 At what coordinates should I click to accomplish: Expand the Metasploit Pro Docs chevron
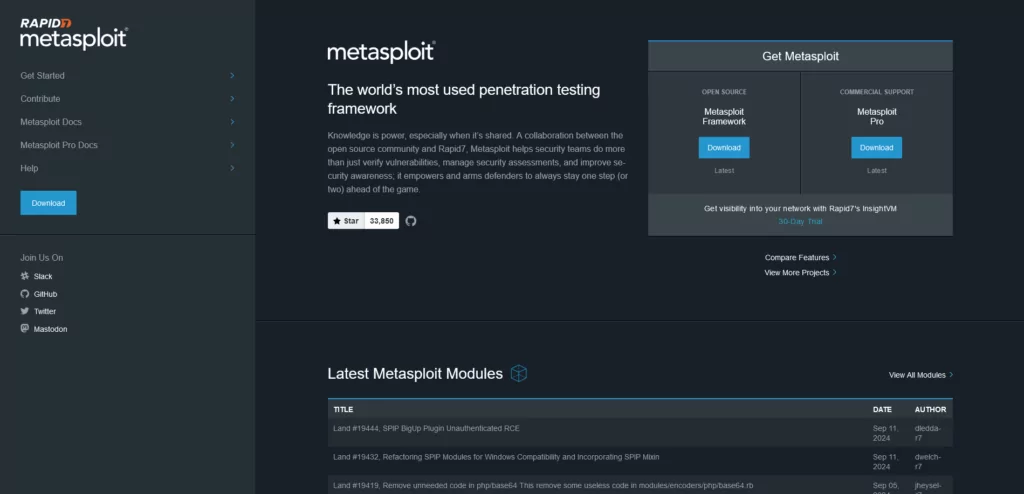point(232,145)
